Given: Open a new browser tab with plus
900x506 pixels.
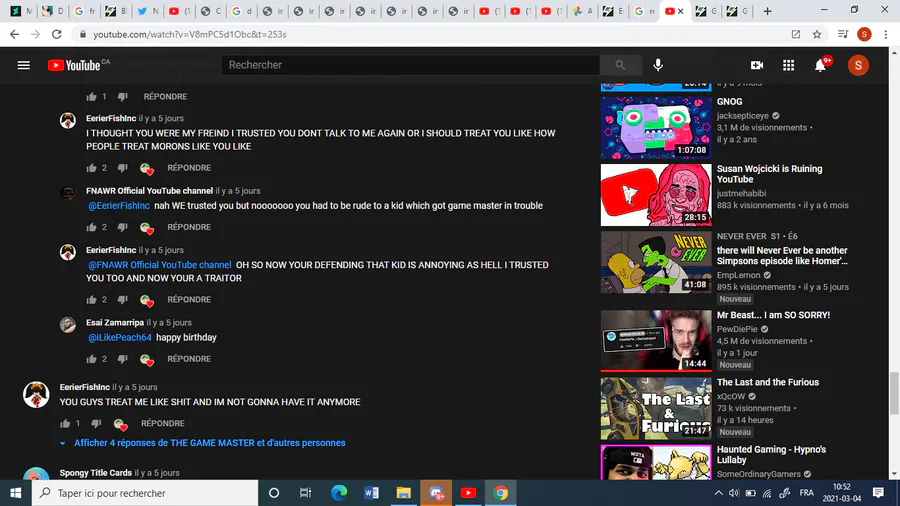Looking at the screenshot, I should [767, 11].
